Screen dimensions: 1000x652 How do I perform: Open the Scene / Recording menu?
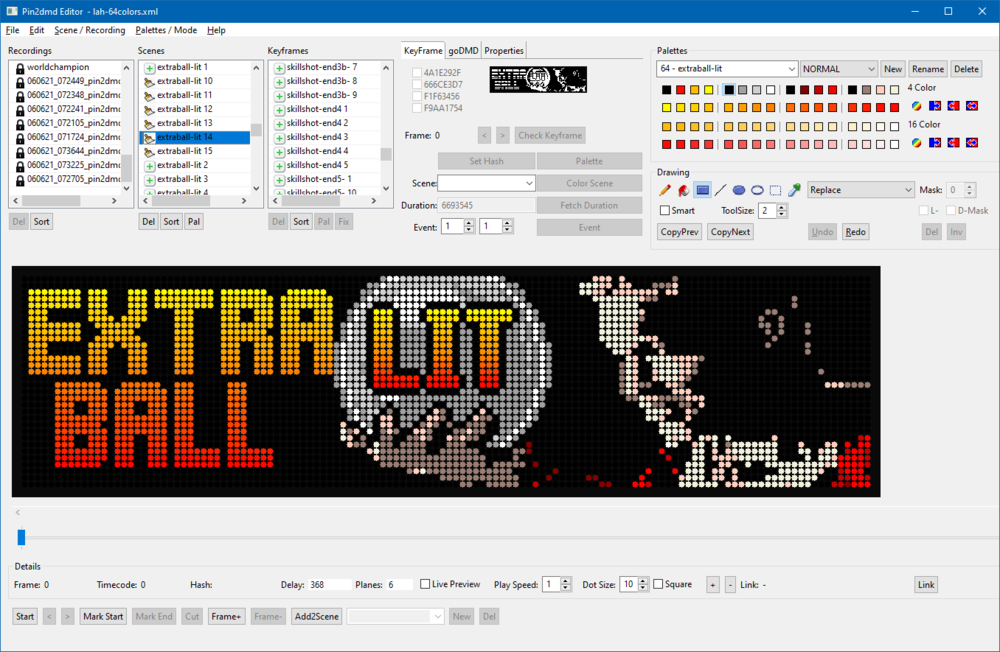pyautogui.click(x=89, y=30)
